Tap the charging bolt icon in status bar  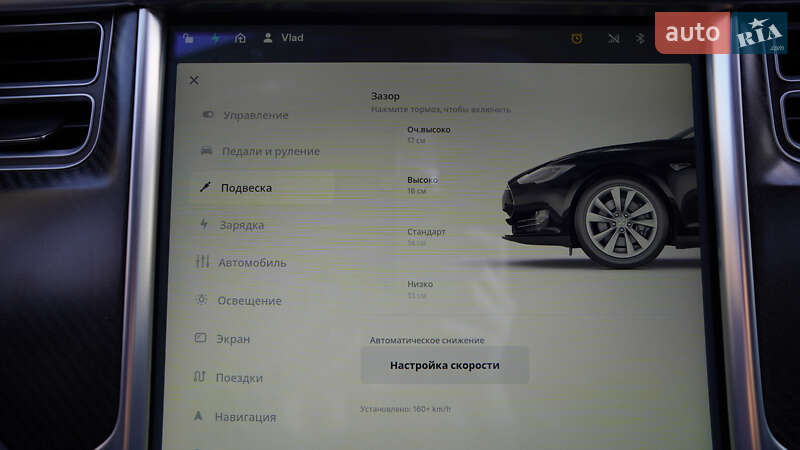coord(215,38)
